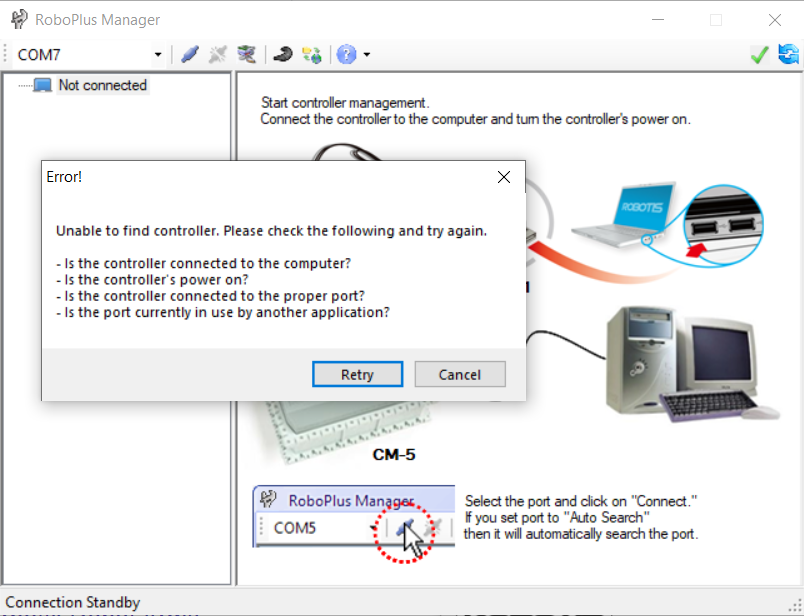The height and width of the screenshot is (616, 804).
Task: Close the RoboPlus Manager window
Action: 774,20
